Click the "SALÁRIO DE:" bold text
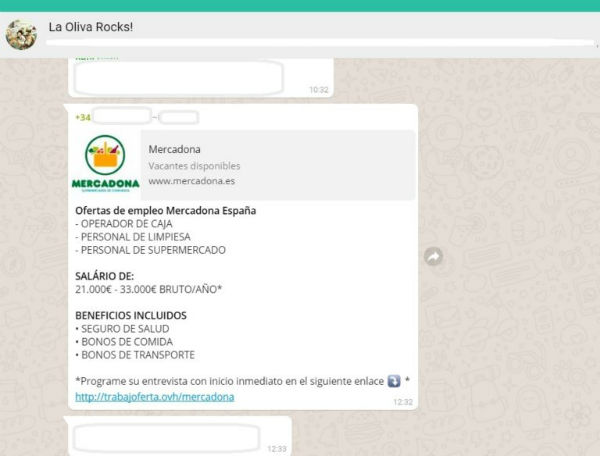This screenshot has width=600, height=456. click(x=104, y=275)
